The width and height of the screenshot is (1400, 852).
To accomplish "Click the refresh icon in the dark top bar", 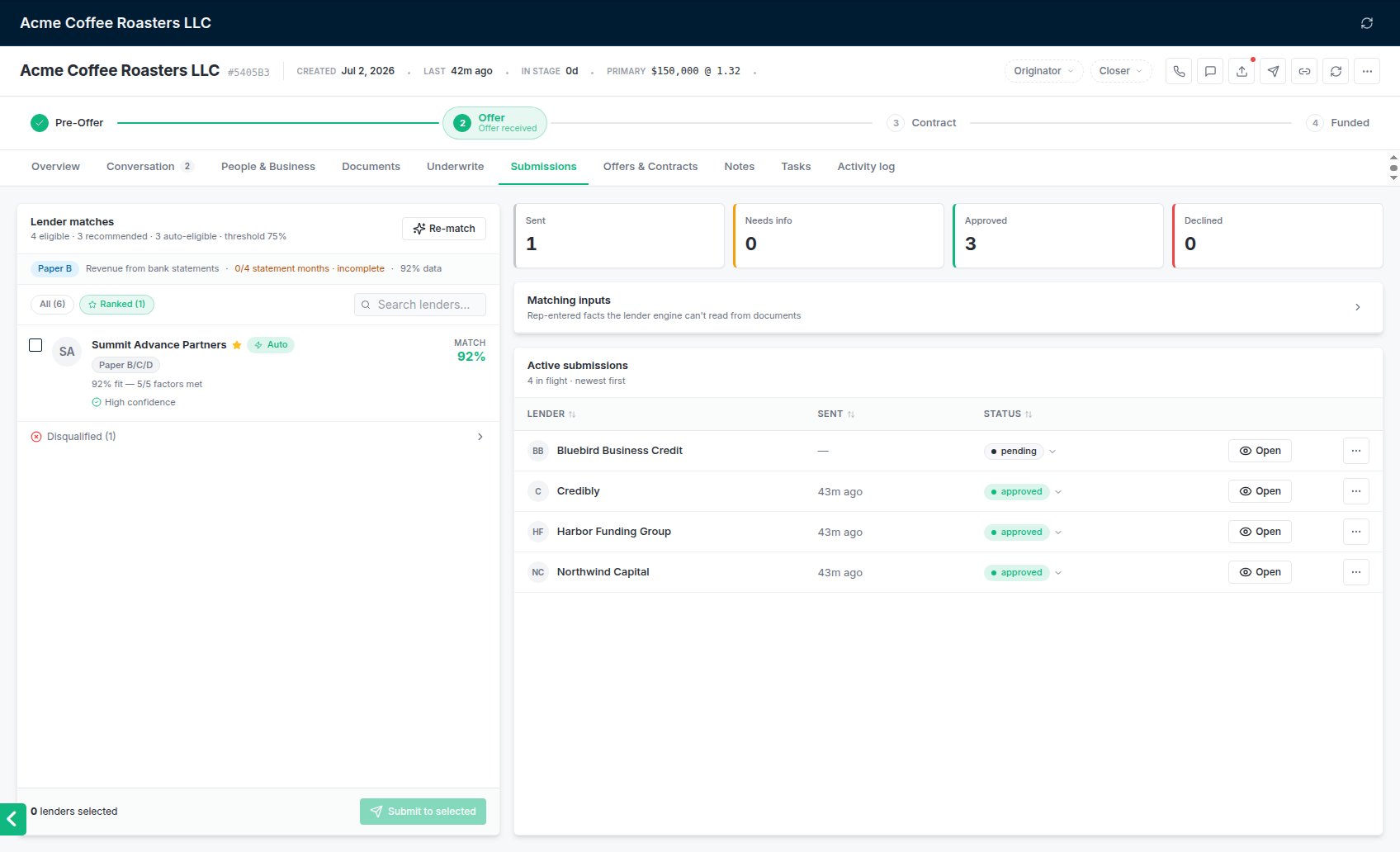I will (1367, 23).
